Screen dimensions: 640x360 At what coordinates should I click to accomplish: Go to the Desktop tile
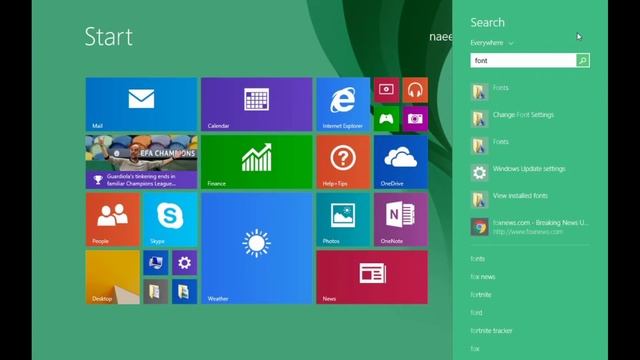coord(113,277)
